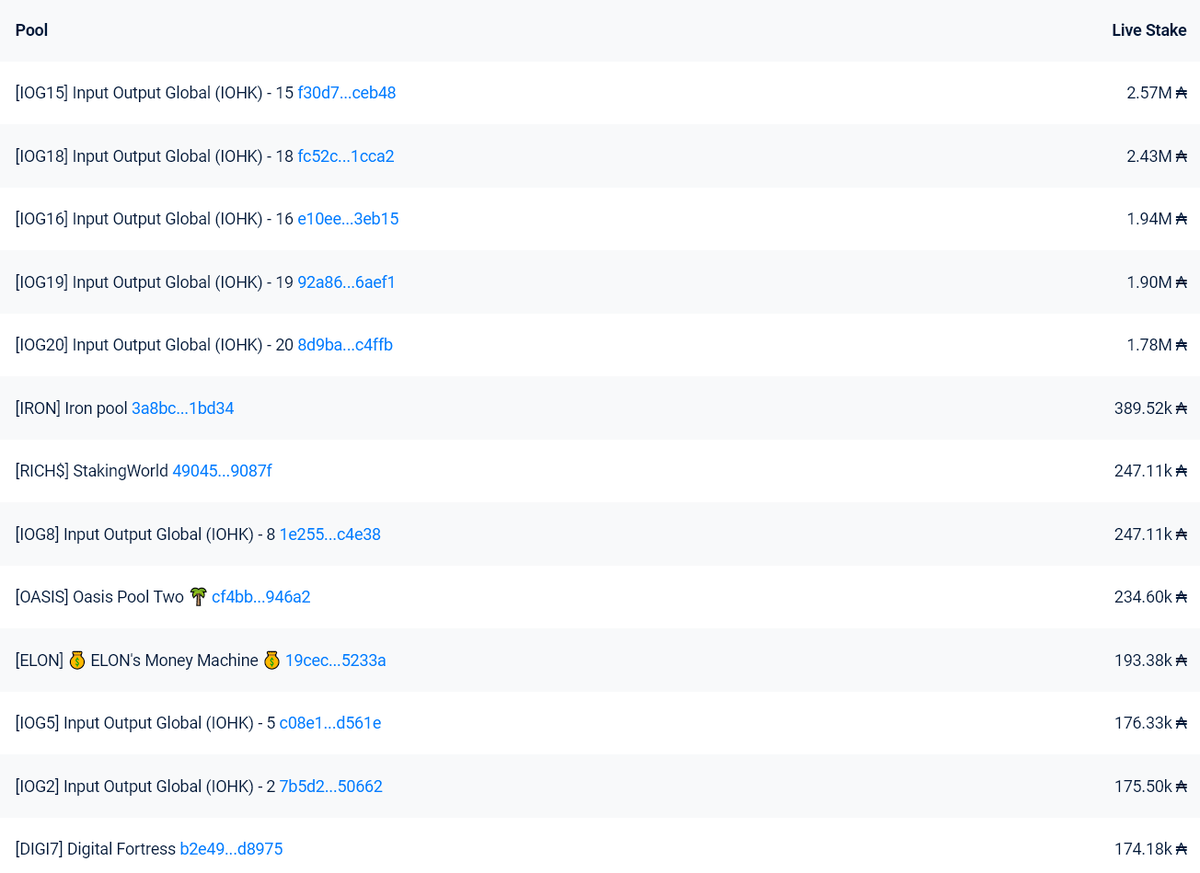Click the 234.60k live stake value
Viewport: 1200px width, 873px height.
(1150, 597)
